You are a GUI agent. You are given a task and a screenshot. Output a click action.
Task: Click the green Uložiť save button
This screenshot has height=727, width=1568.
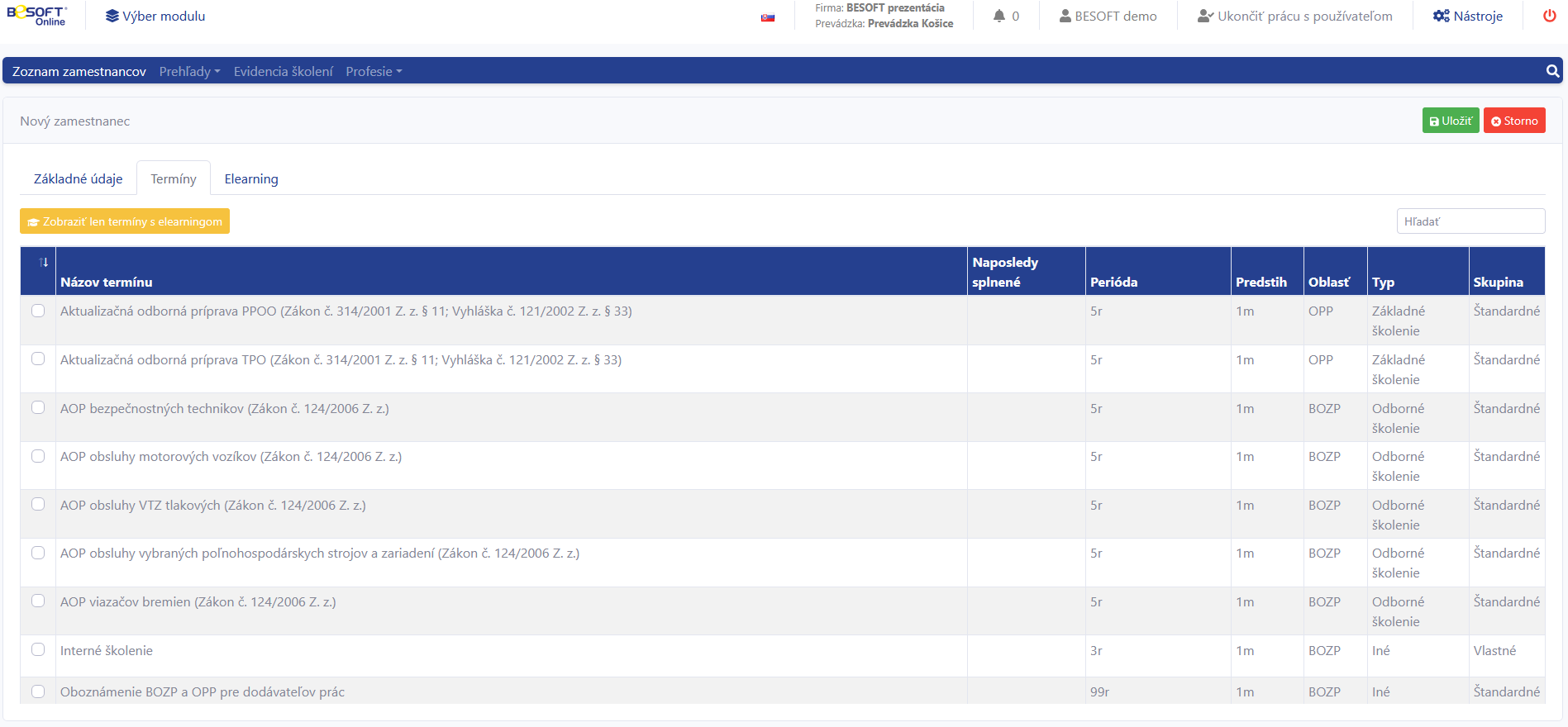pyautogui.click(x=1450, y=121)
